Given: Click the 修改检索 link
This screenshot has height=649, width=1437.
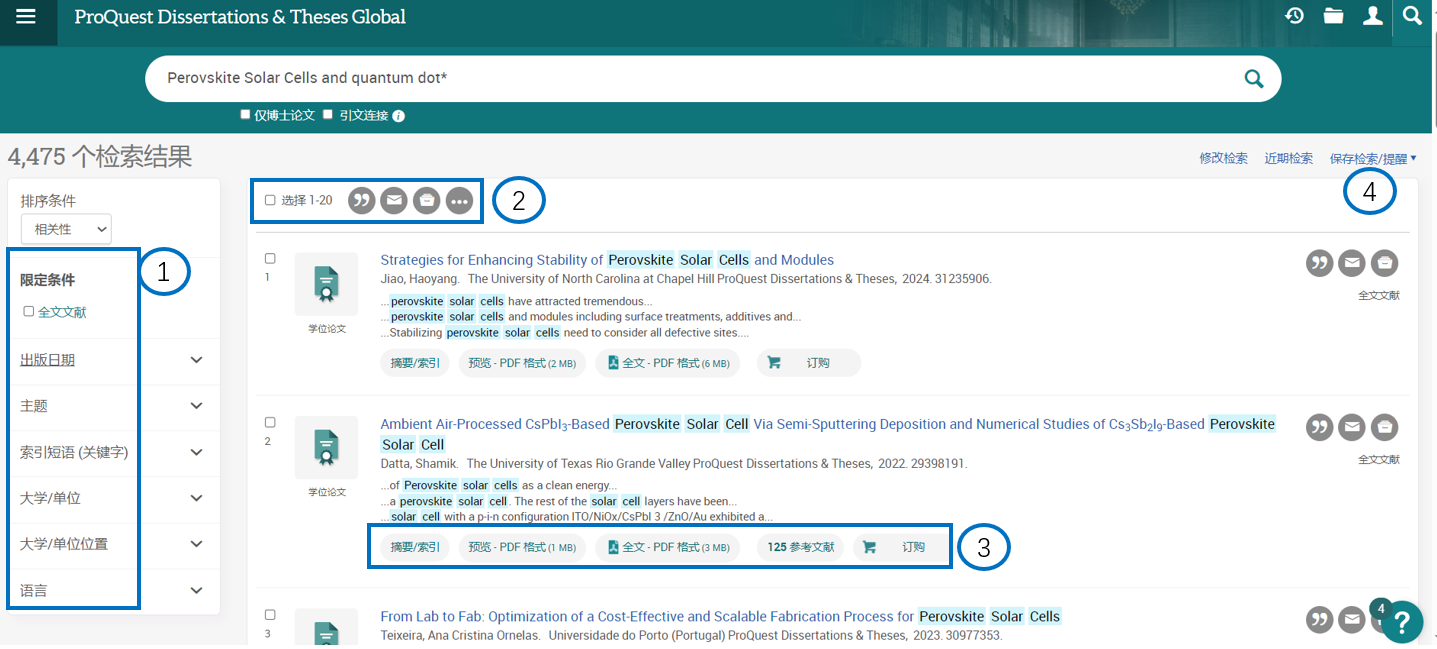Looking at the screenshot, I should click(x=1223, y=158).
